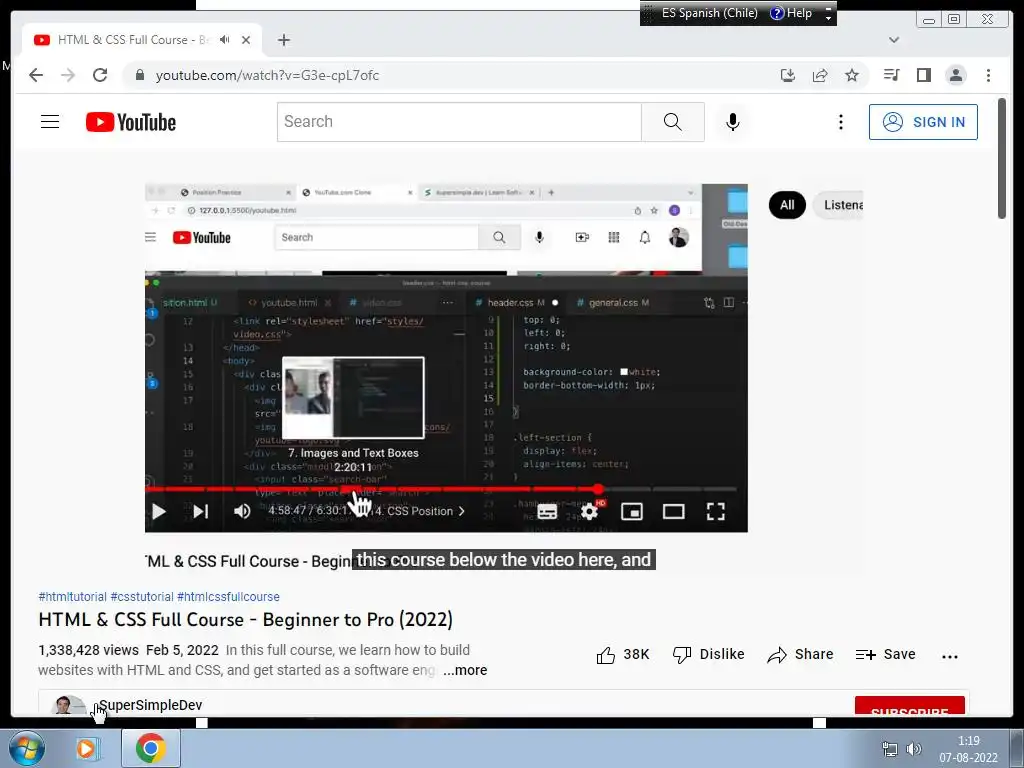Open the Windows Start menu
The width and height of the screenshot is (1024, 768).
[25, 748]
